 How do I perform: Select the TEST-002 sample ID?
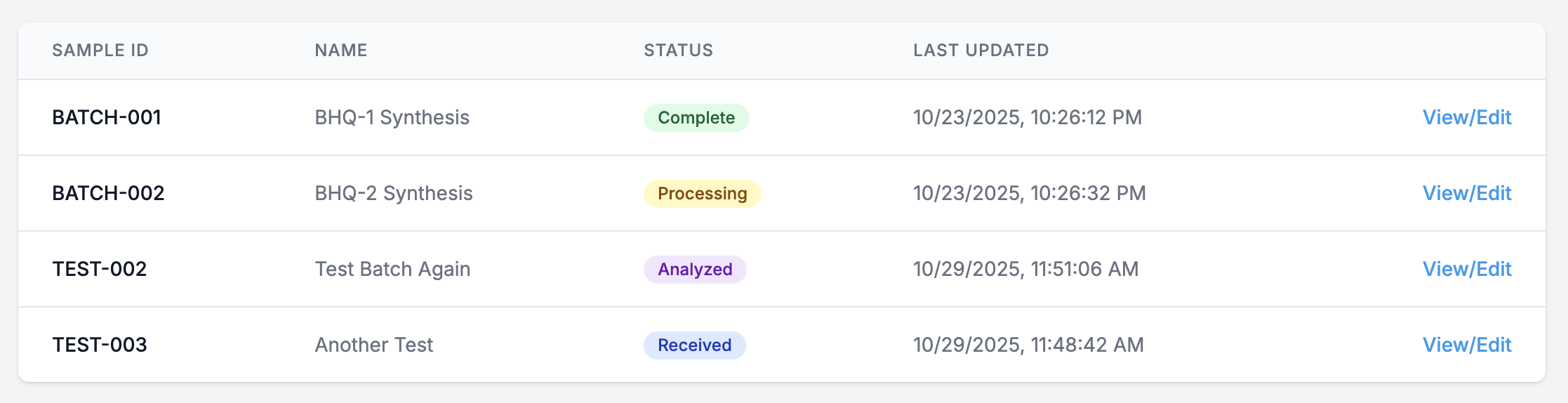[x=99, y=269]
